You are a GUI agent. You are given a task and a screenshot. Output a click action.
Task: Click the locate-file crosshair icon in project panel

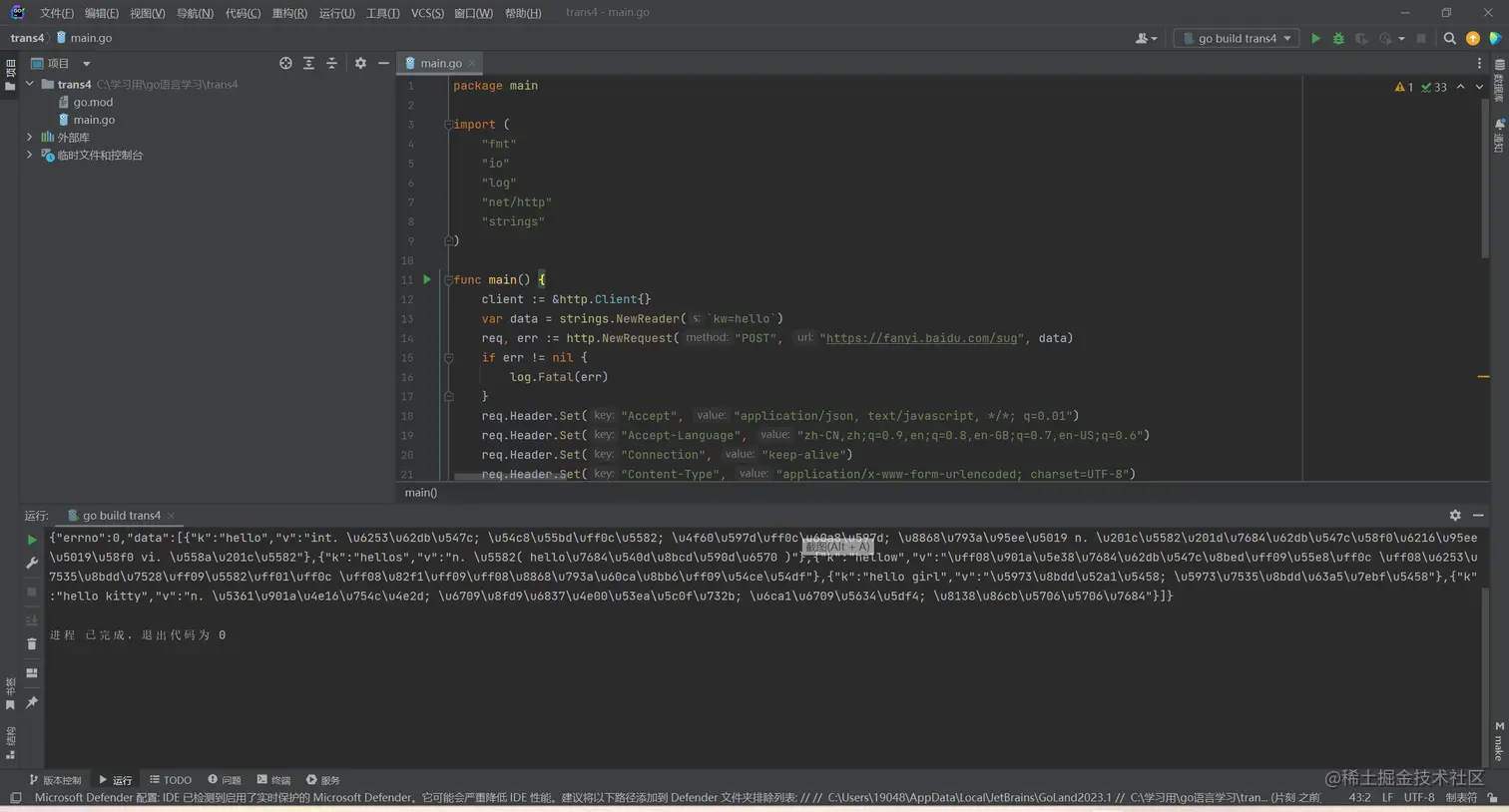(285, 63)
